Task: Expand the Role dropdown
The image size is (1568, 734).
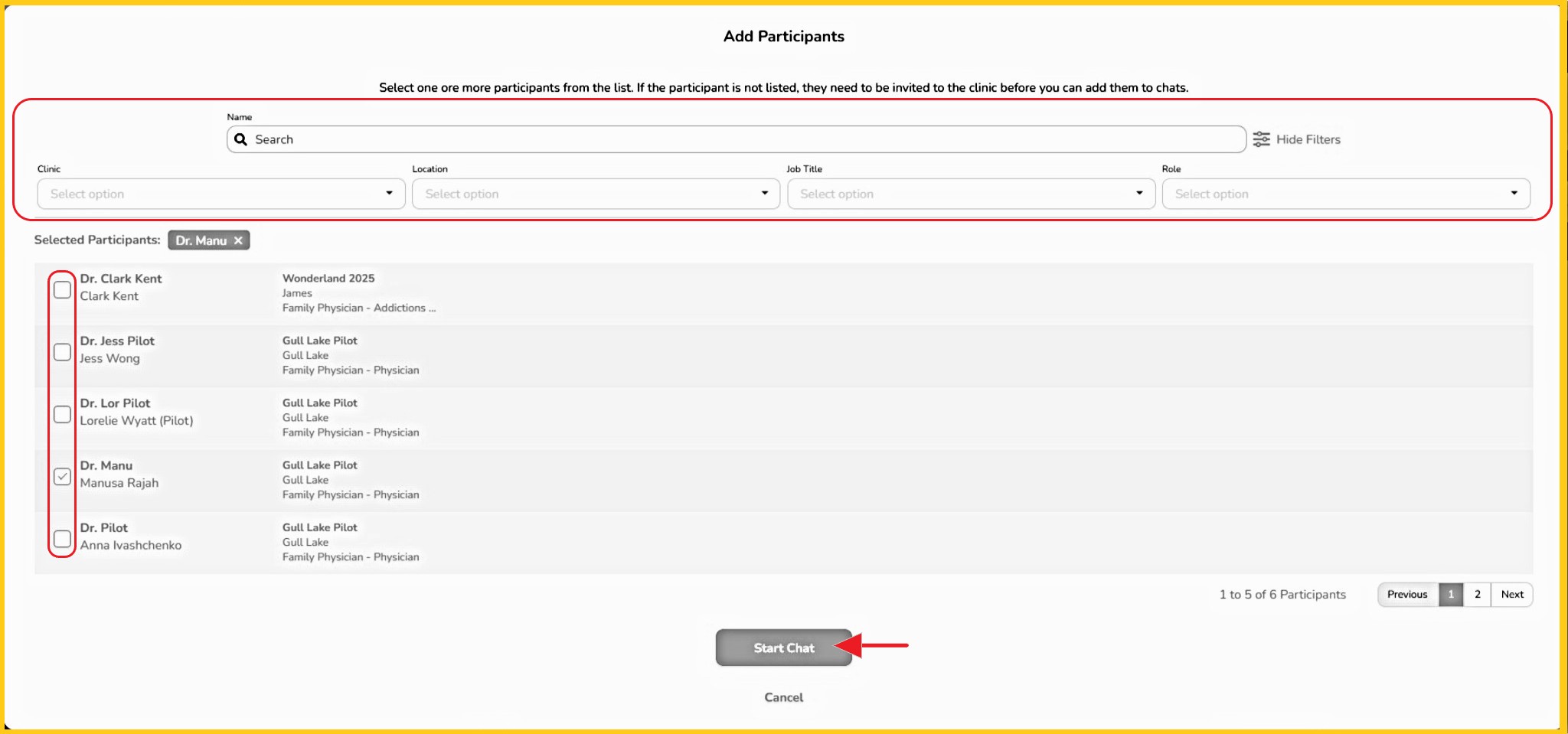Action: click(x=1345, y=194)
